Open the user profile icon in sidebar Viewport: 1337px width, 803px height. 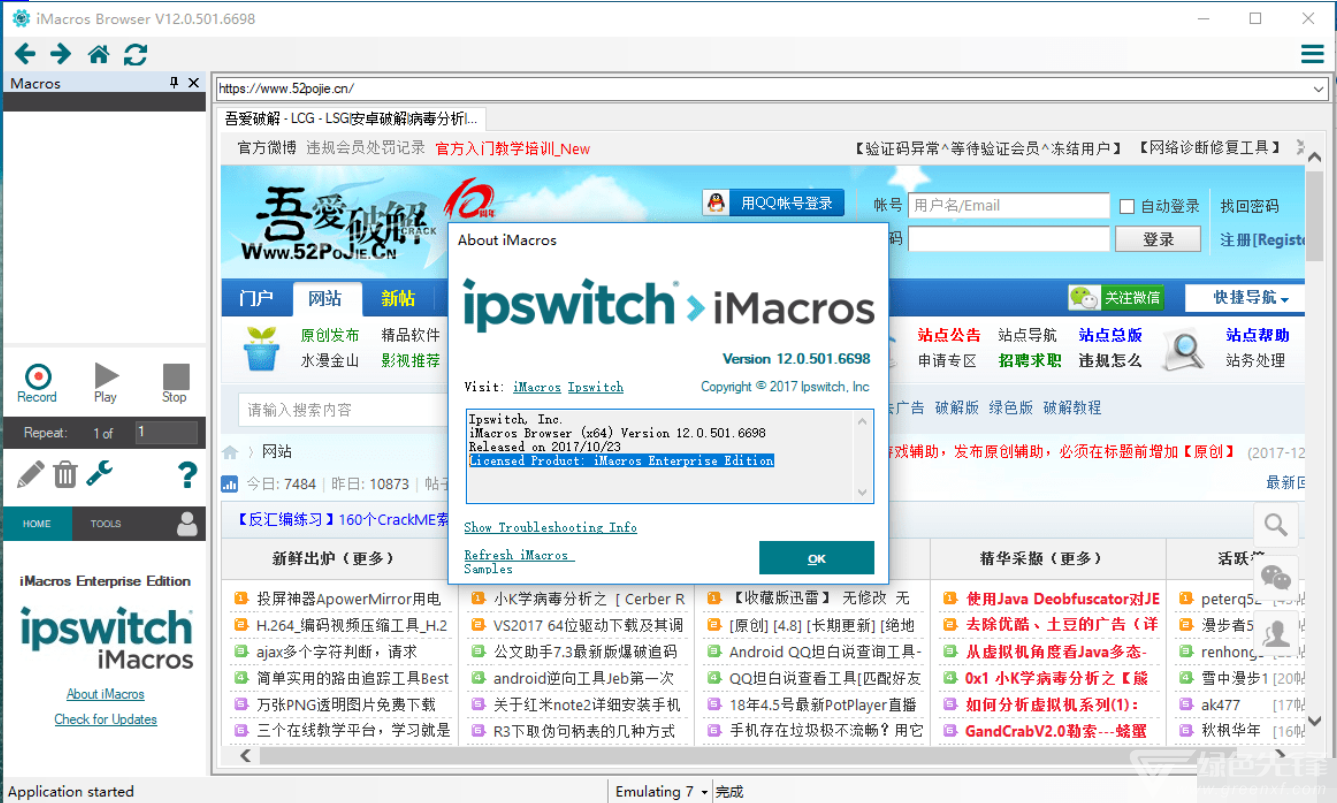coord(187,523)
